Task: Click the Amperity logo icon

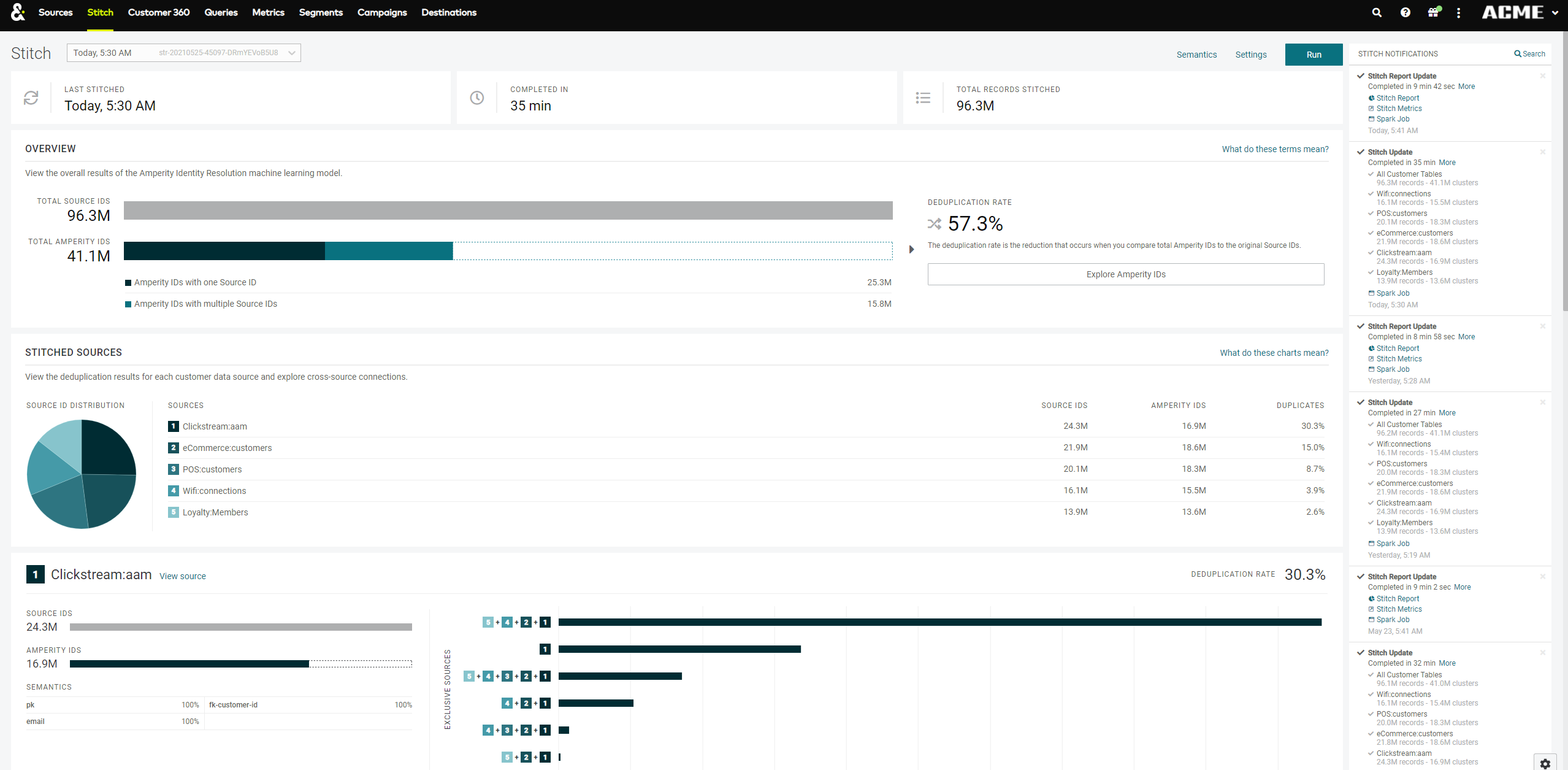Action: point(18,12)
